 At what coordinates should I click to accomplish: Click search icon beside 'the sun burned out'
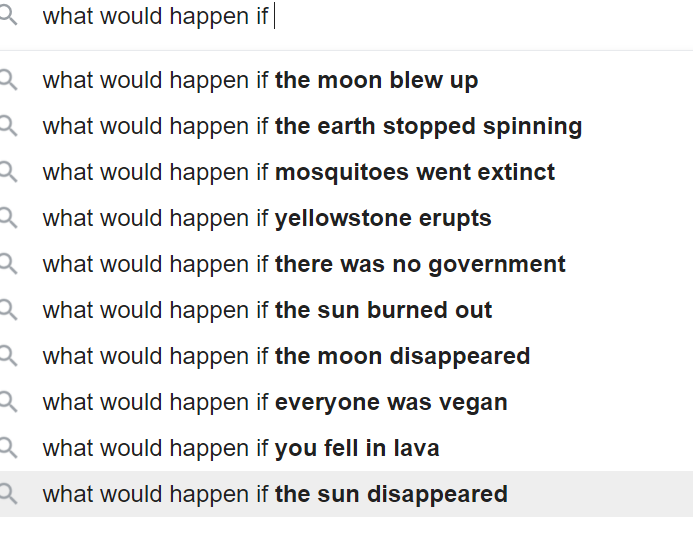pos(8,311)
